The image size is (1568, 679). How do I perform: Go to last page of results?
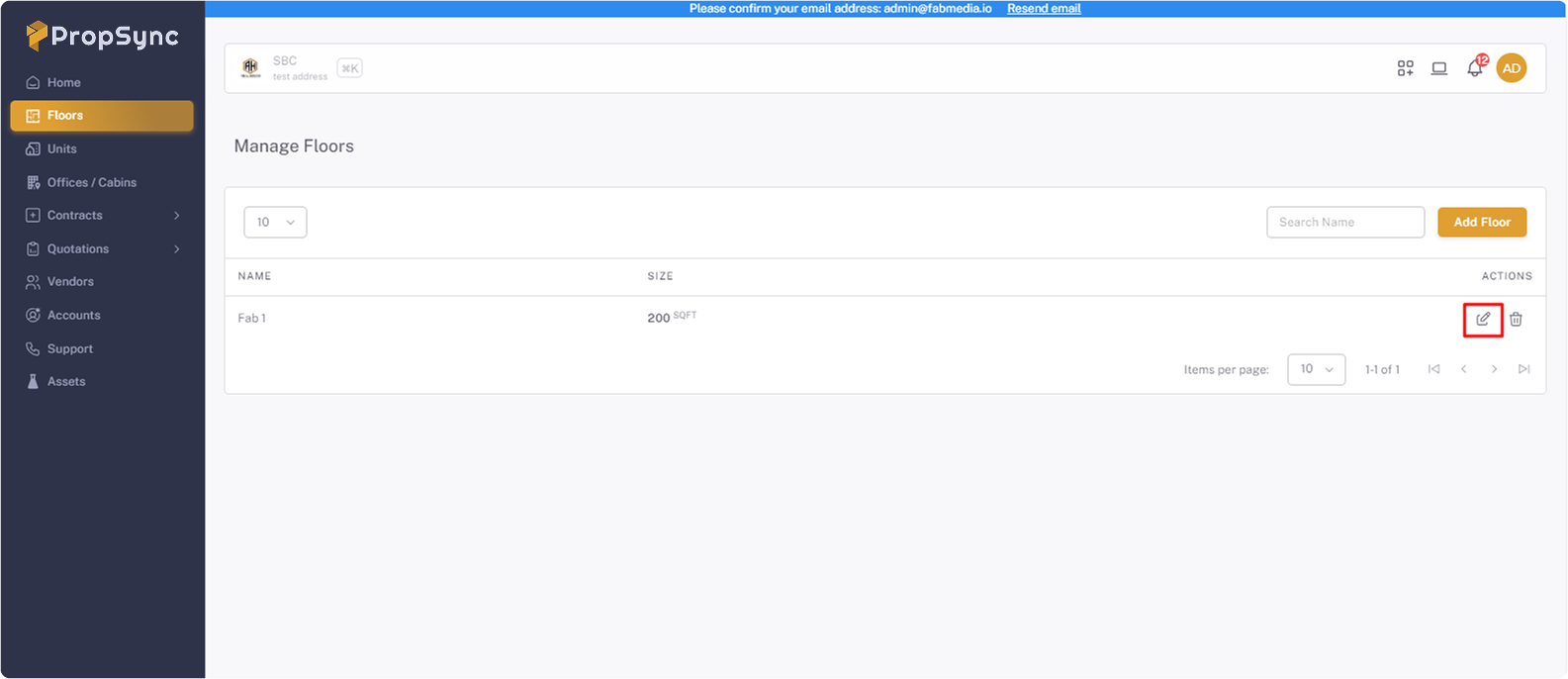pyautogui.click(x=1524, y=369)
